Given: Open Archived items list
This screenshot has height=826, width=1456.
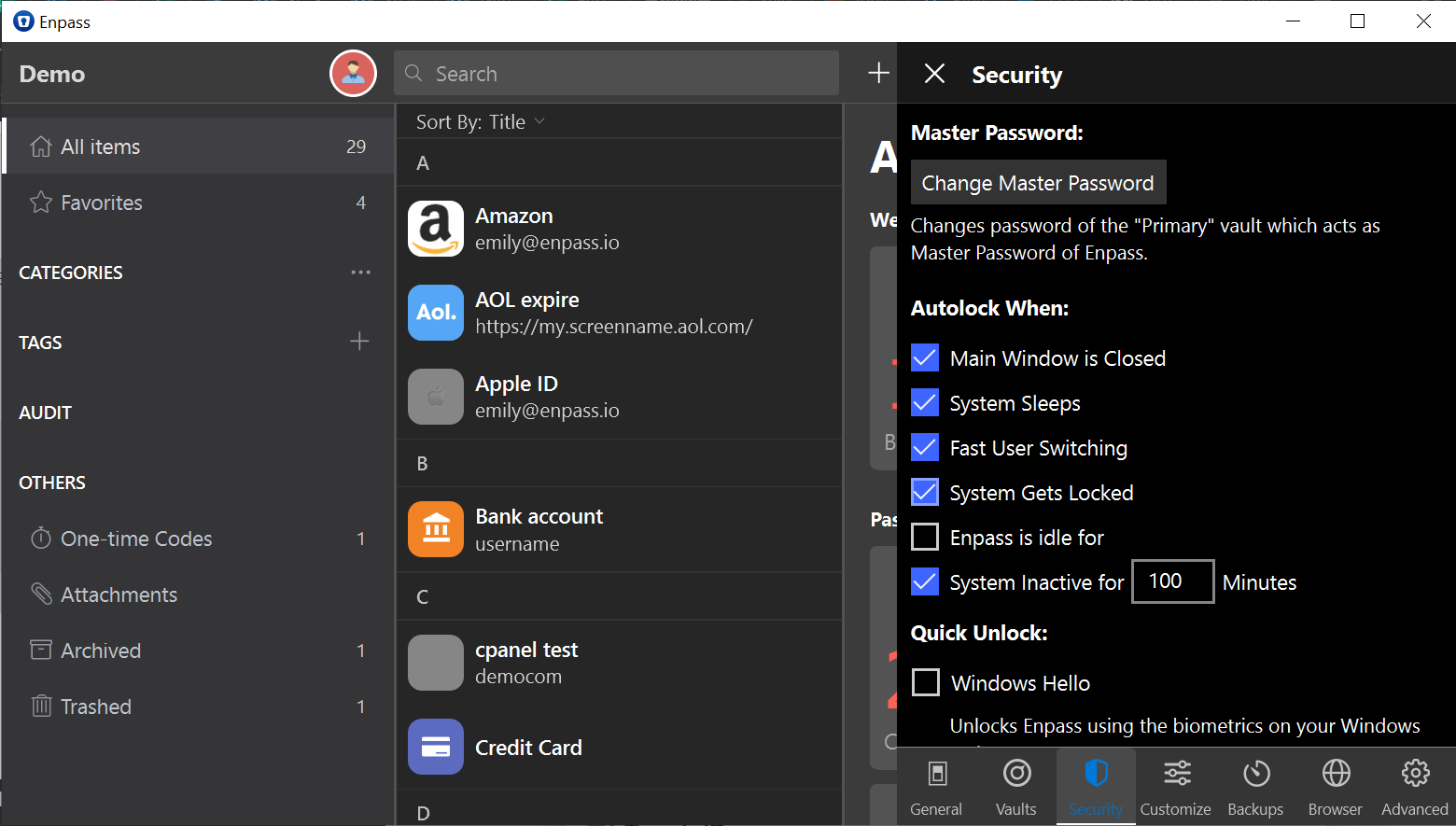Looking at the screenshot, I should 198,651.
